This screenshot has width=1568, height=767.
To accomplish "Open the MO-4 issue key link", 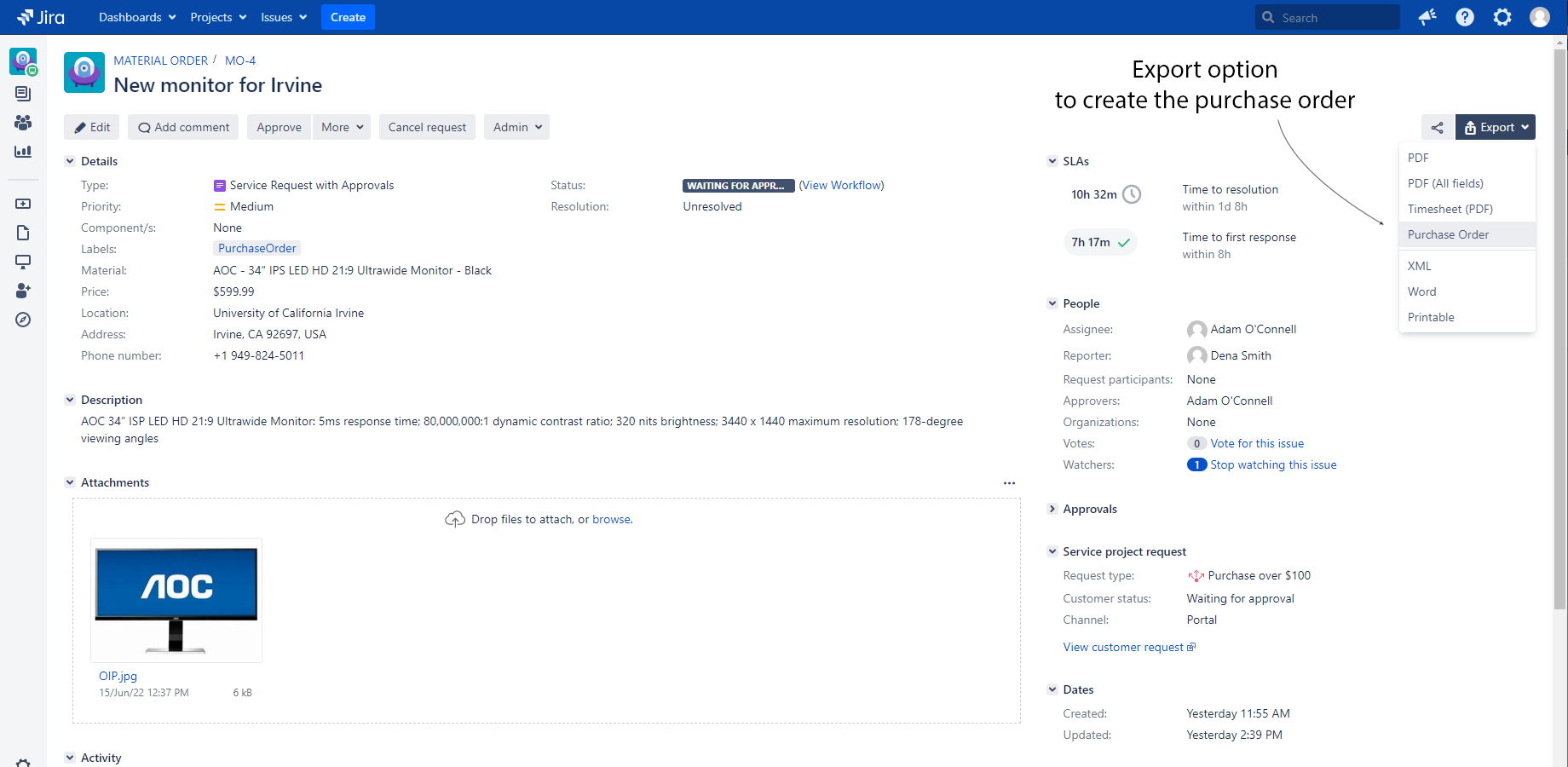I will pyautogui.click(x=240, y=61).
